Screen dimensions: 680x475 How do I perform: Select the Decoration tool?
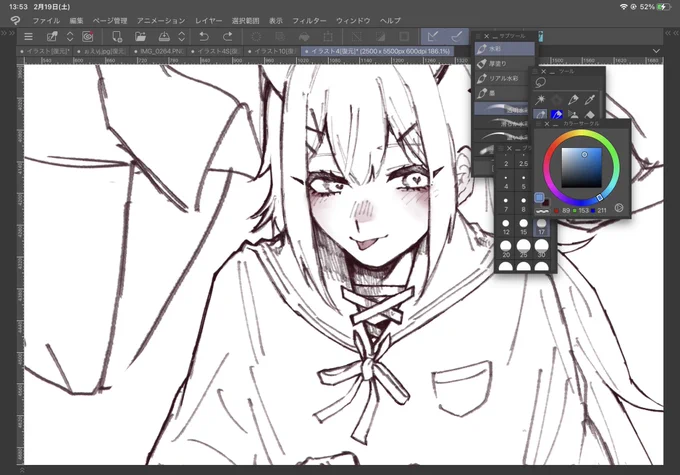click(573, 115)
